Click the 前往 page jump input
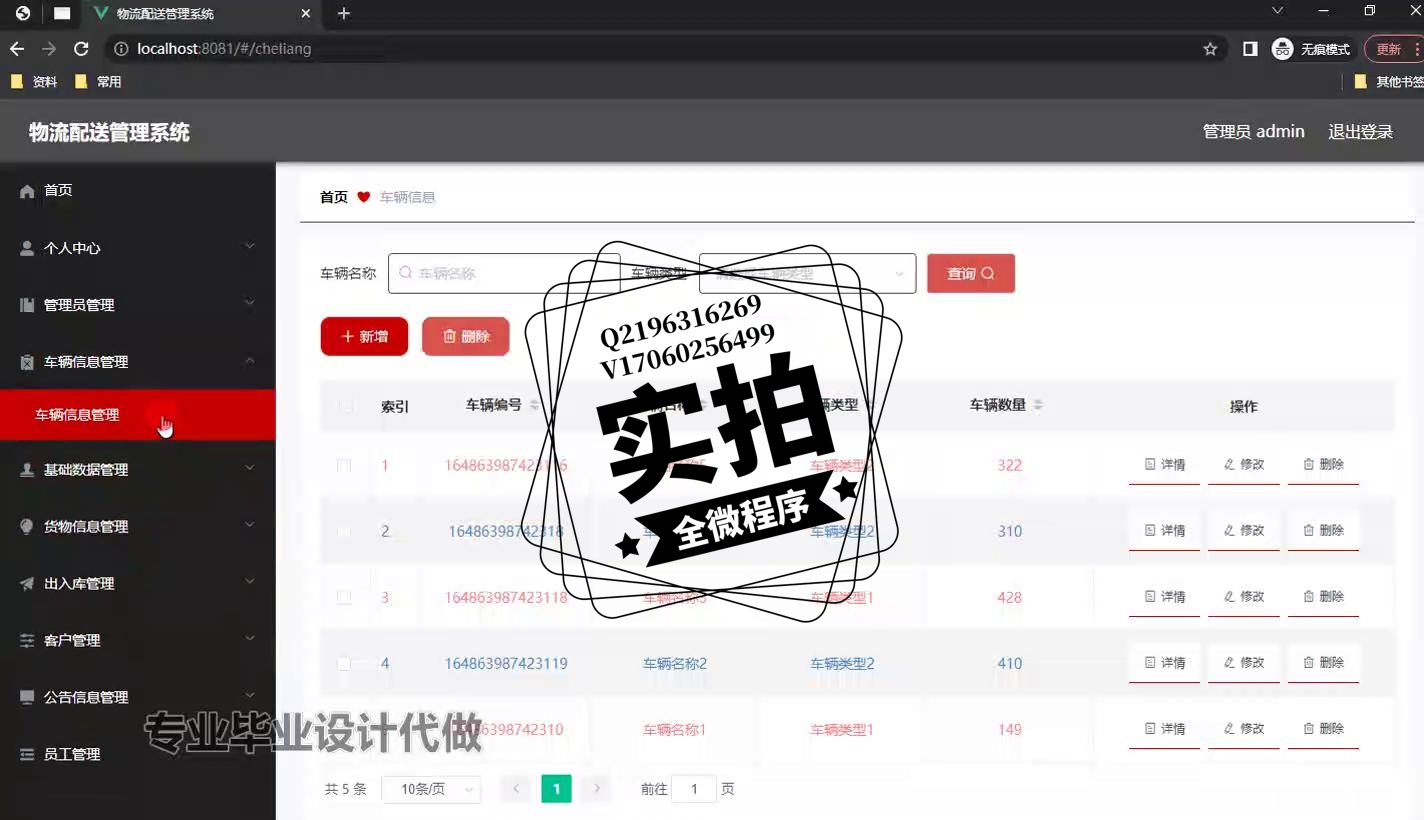 coord(694,789)
